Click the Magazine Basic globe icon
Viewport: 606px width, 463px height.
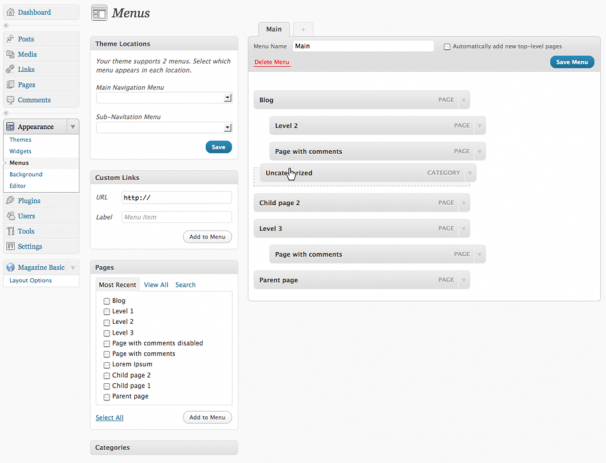pyautogui.click(x=10, y=267)
